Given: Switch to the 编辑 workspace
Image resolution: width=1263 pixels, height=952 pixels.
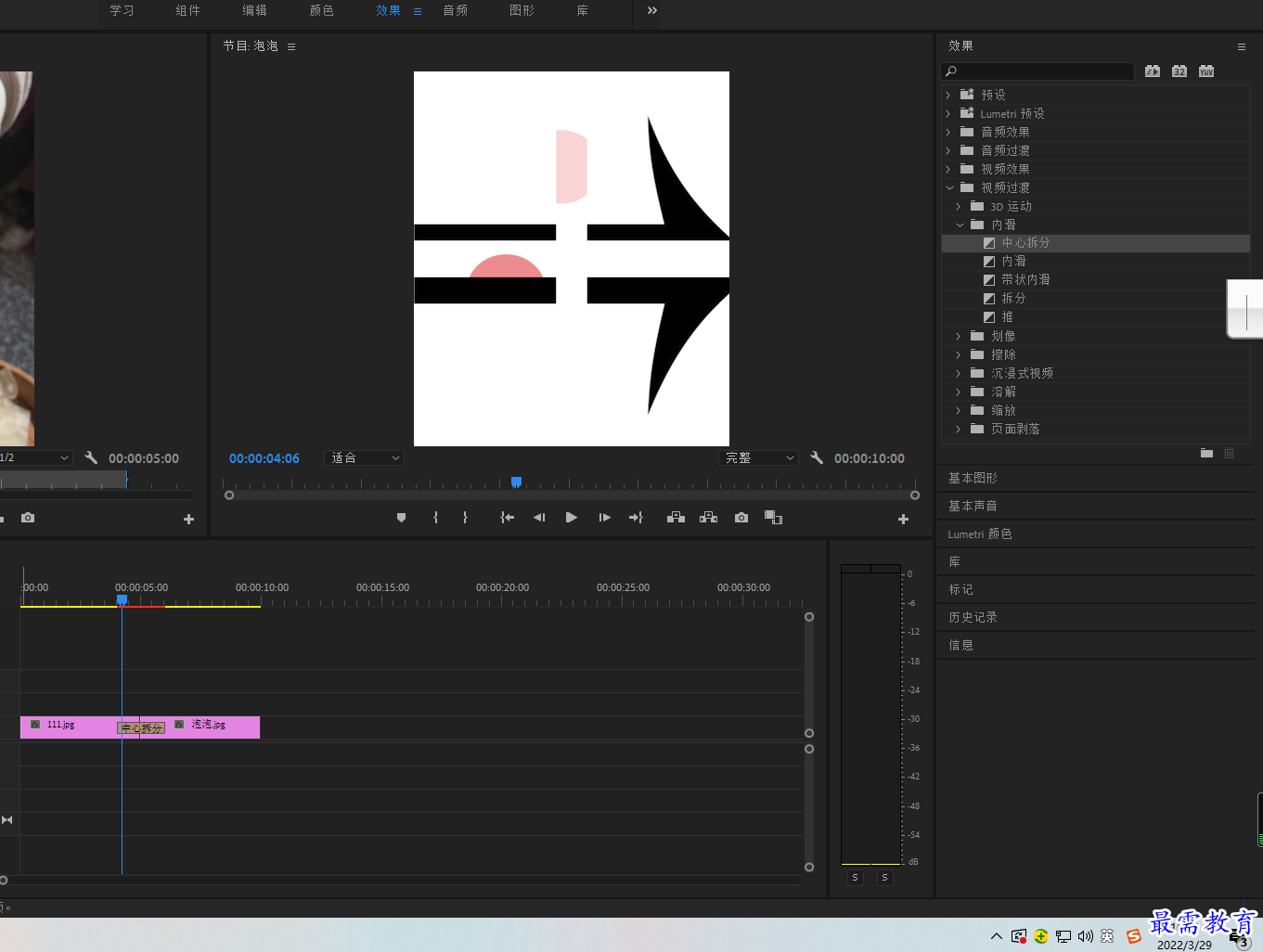Looking at the screenshot, I should pyautogui.click(x=254, y=10).
